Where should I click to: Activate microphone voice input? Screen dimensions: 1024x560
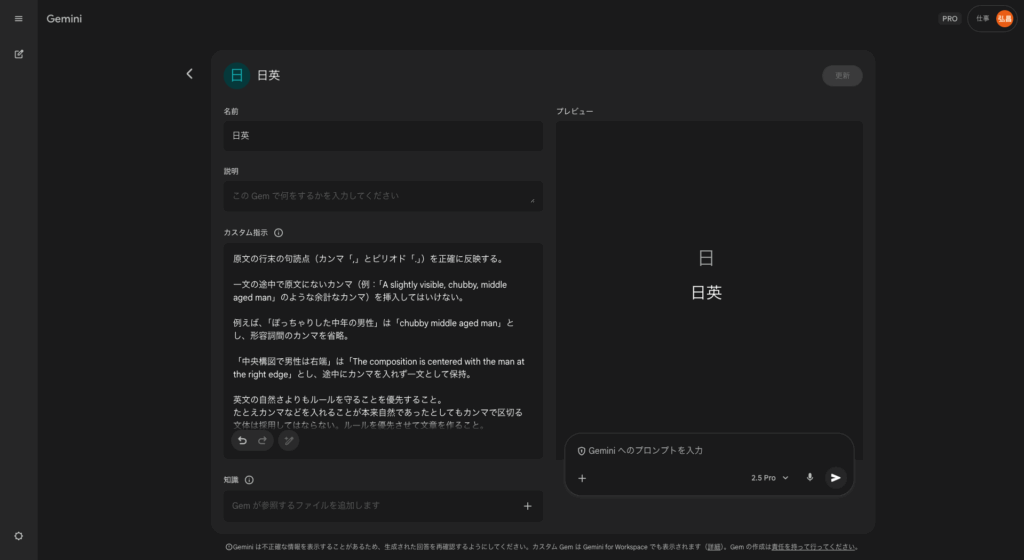click(809, 478)
